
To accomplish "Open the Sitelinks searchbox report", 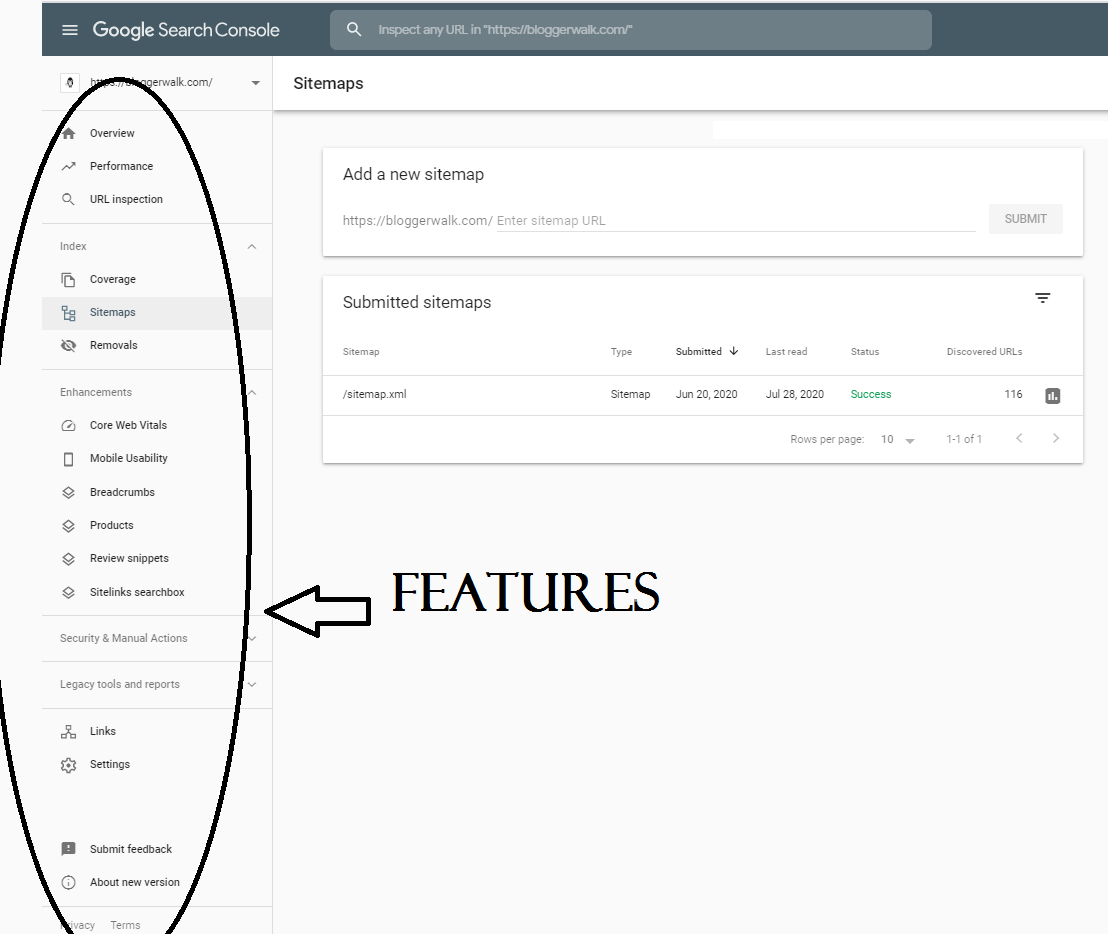I will (x=137, y=592).
